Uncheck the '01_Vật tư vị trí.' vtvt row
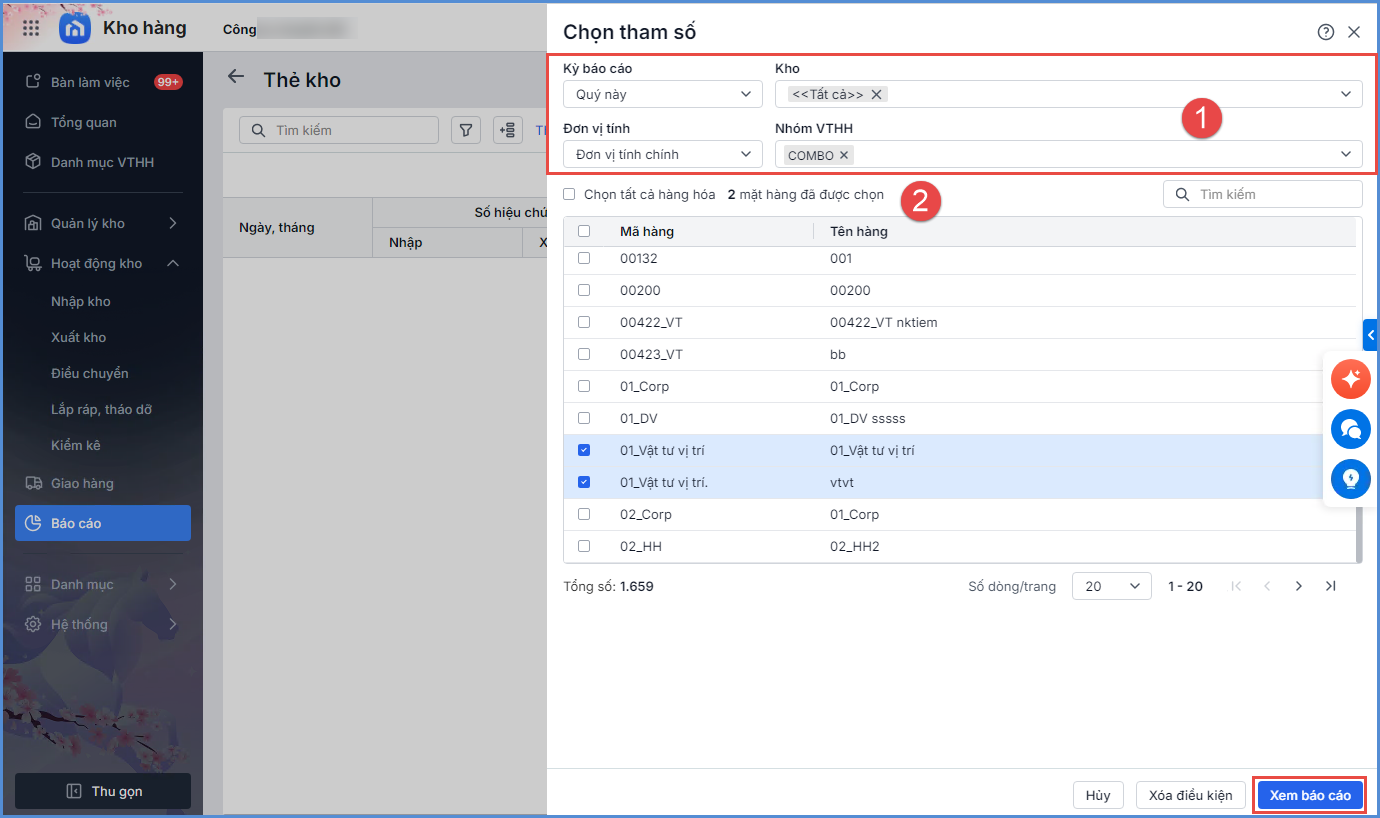The width and height of the screenshot is (1380, 818). (x=584, y=482)
